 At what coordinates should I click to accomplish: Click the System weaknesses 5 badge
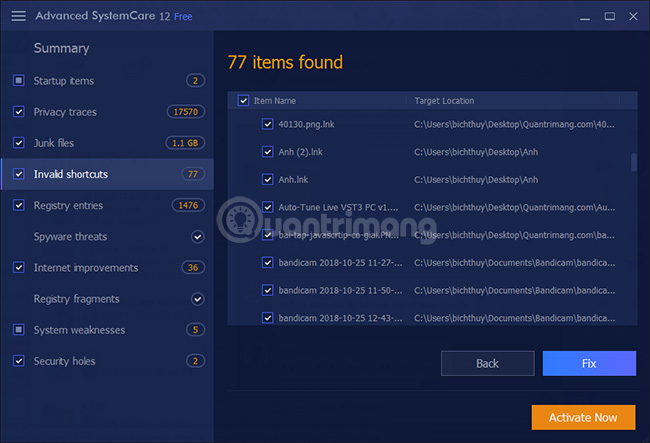pos(195,330)
